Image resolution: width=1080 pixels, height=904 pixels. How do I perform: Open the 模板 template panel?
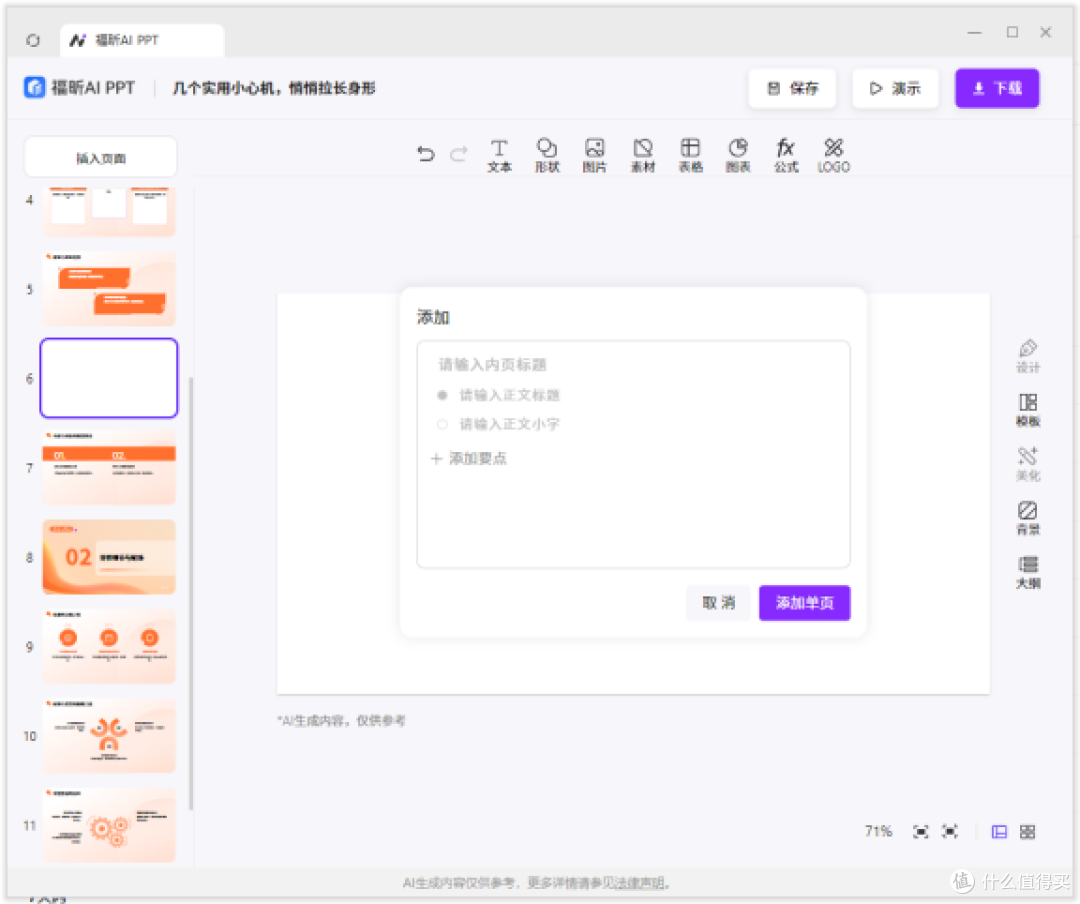coord(1028,410)
